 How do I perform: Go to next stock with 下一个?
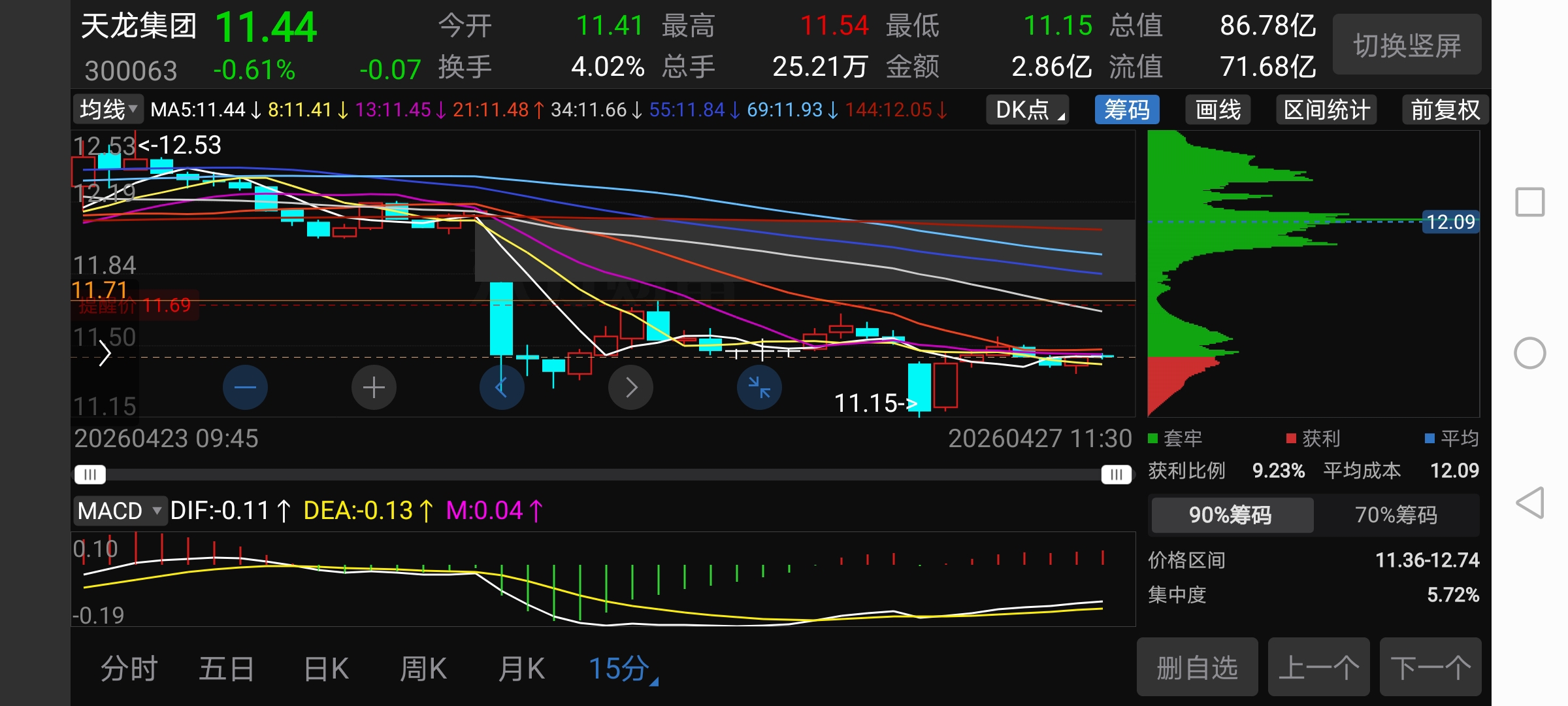(1431, 667)
